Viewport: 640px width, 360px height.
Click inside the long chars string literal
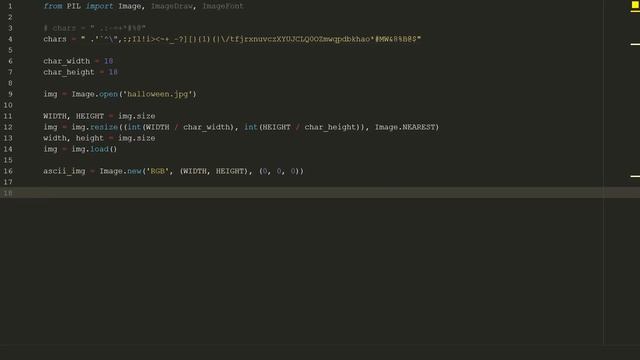coord(251,39)
